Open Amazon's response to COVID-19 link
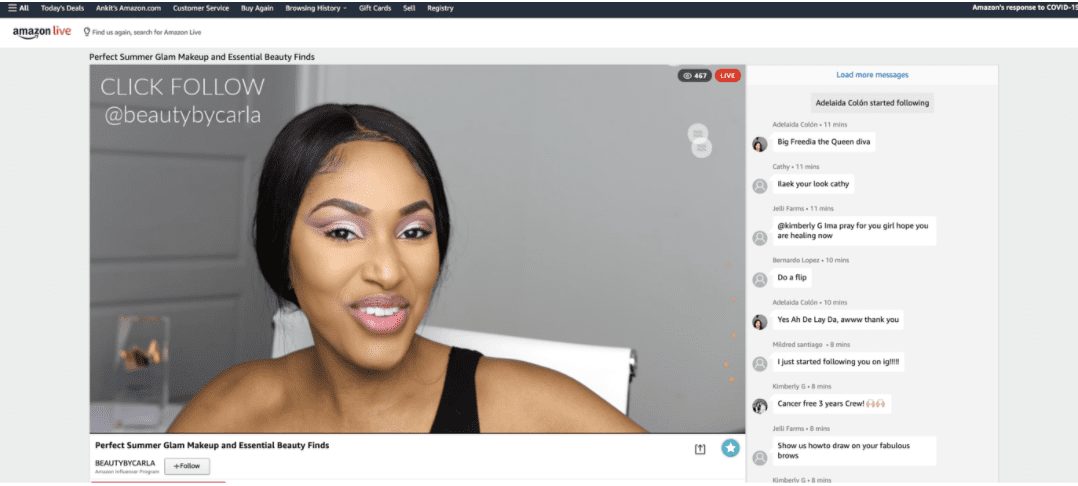The width and height of the screenshot is (1078, 486). pyautogui.click(x=1024, y=8)
